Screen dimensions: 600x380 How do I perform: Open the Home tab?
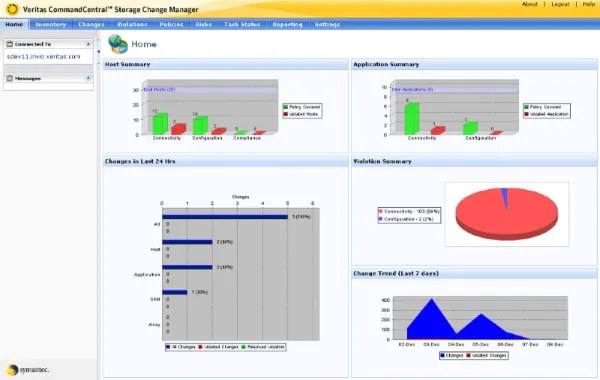[14, 24]
